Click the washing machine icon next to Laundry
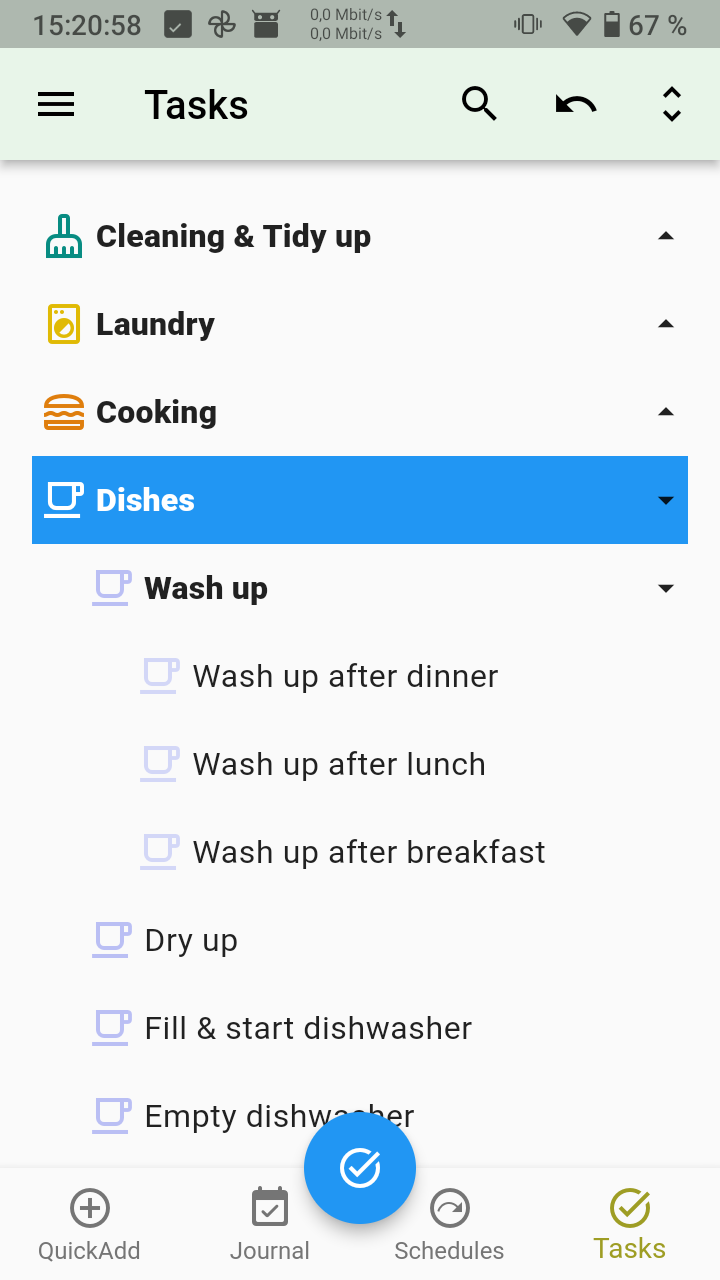The width and height of the screenshot is (720, 1280). (64, 325)
